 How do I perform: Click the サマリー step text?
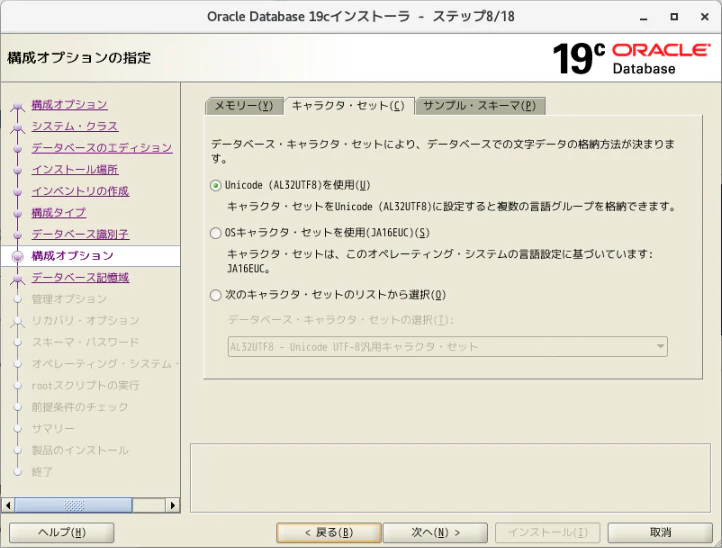coord(52,429)
